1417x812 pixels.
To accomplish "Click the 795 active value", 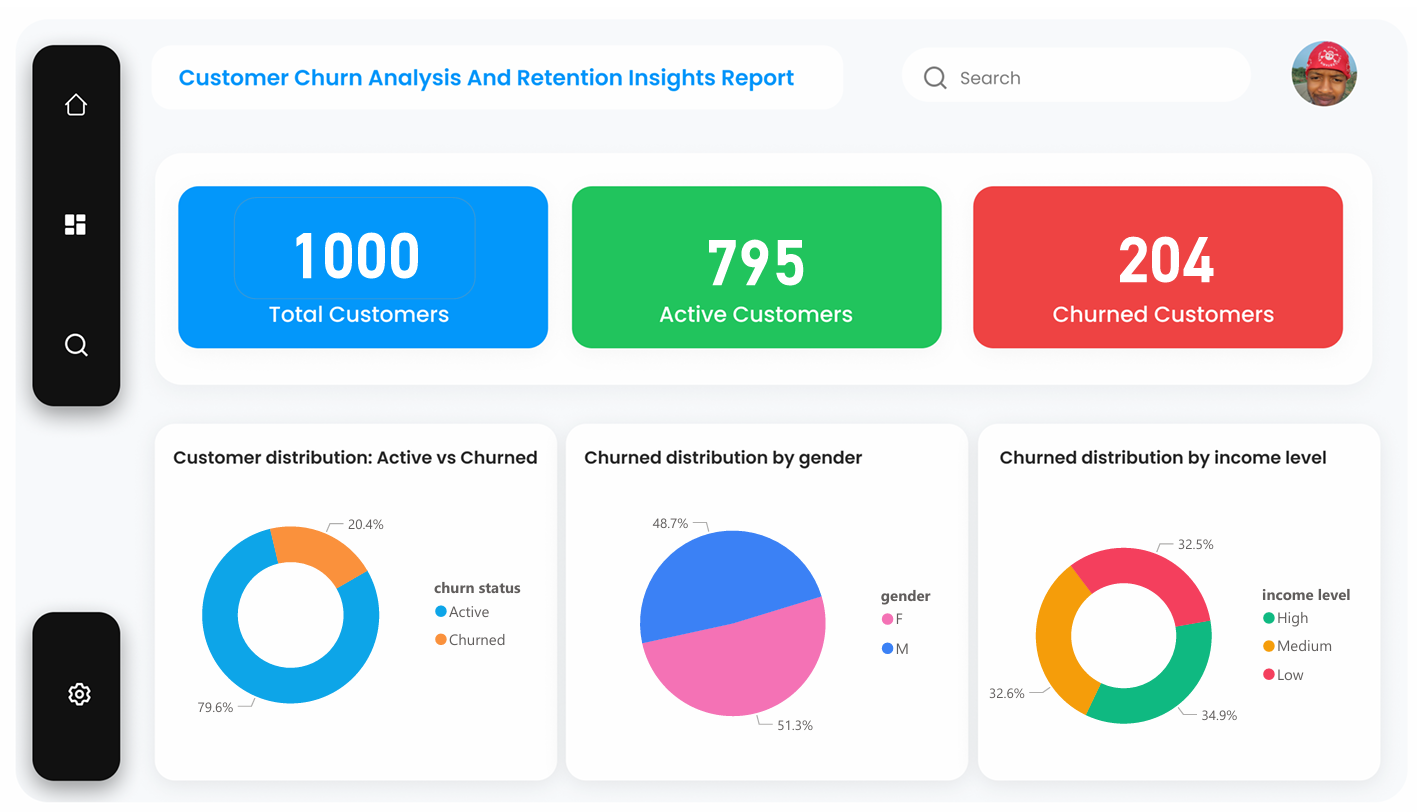I will tap(756, 263).
